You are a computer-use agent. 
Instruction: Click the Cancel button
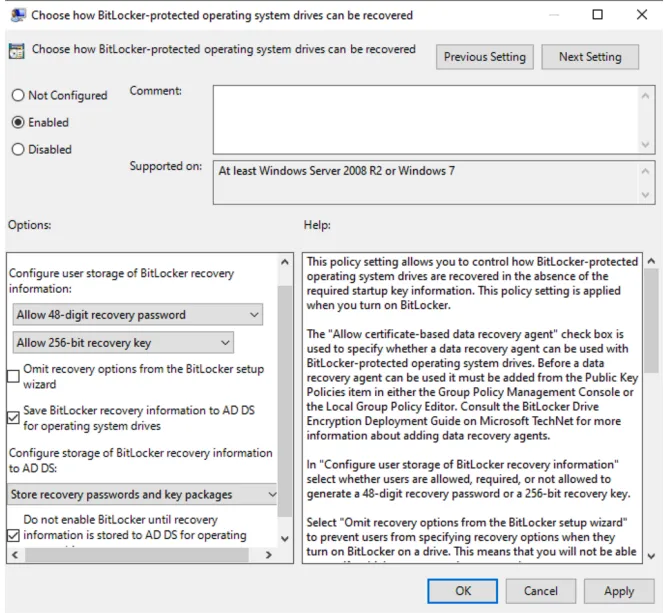[541, 591]
